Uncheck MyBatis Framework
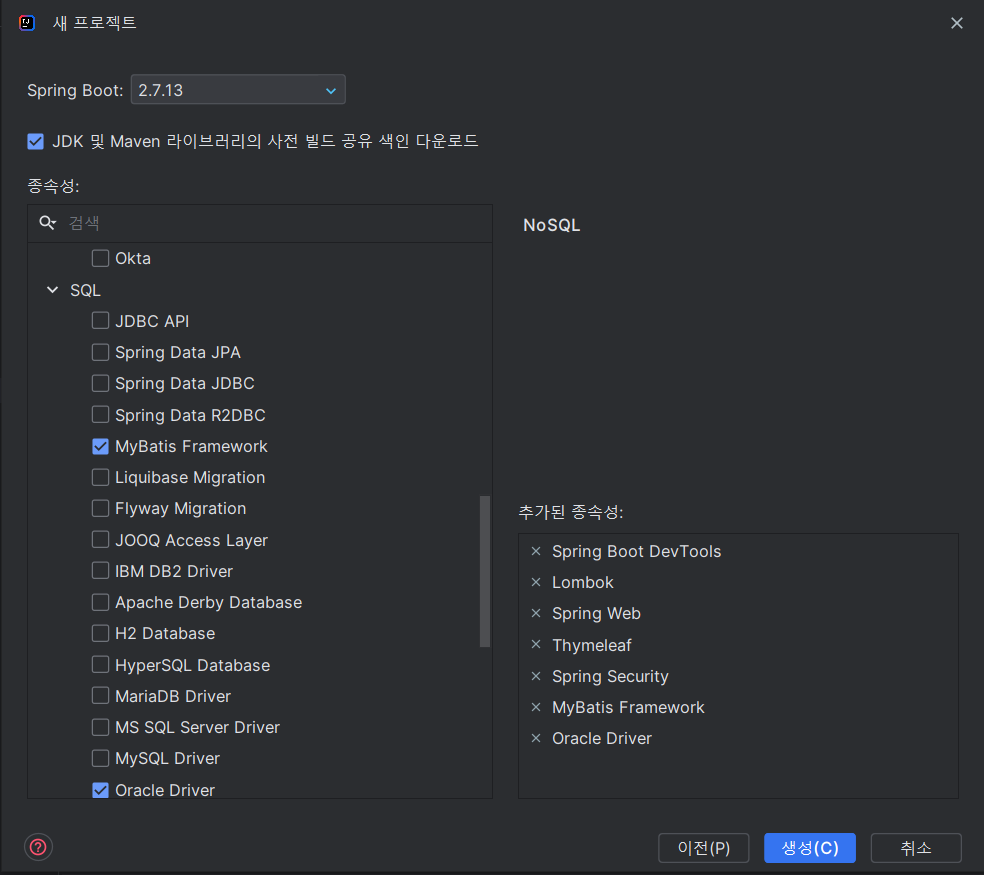This screenshot has width=984, height=875. coord(100,446)
